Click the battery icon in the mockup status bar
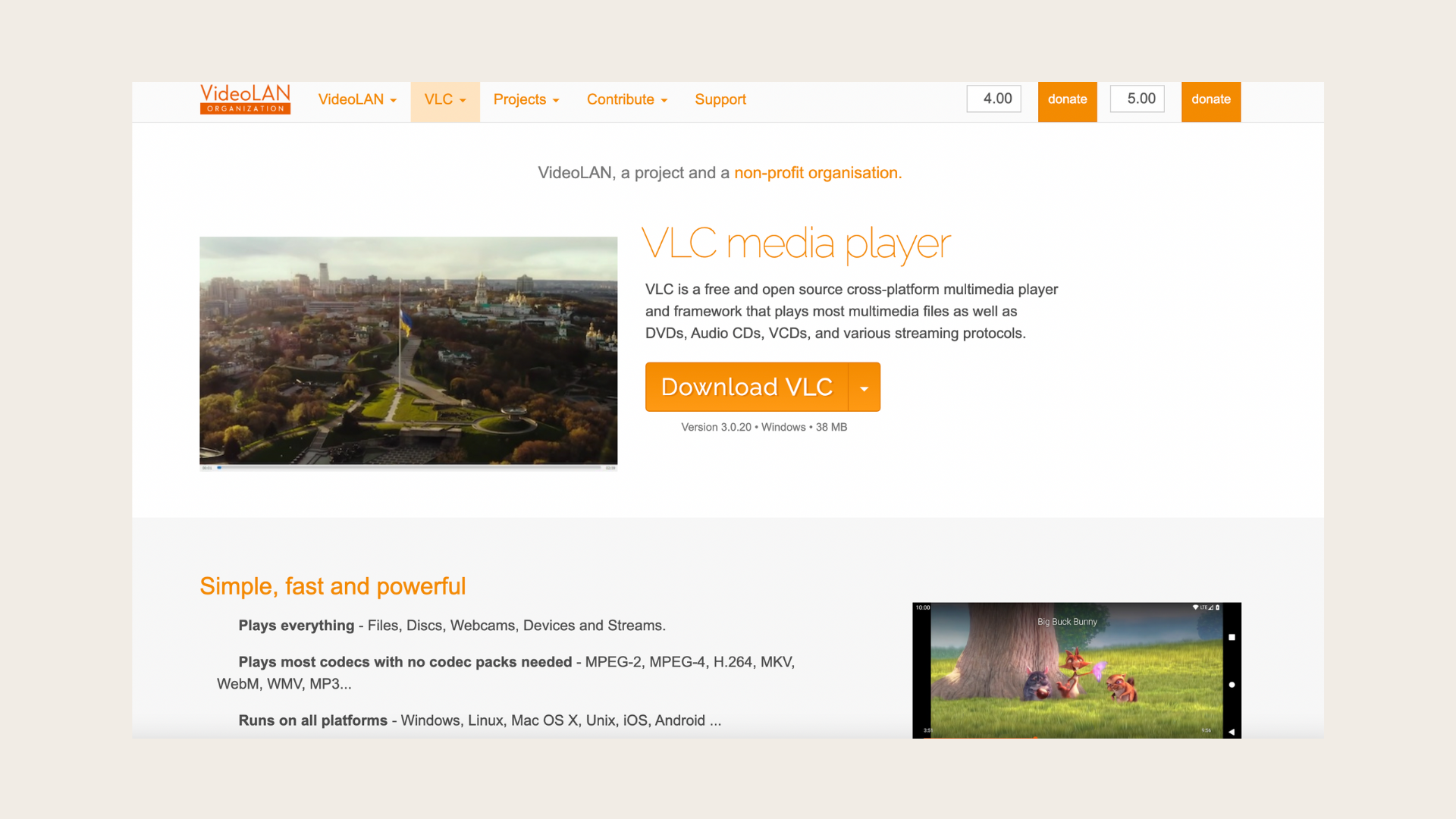The image size is (1456, 819). 1217,607
